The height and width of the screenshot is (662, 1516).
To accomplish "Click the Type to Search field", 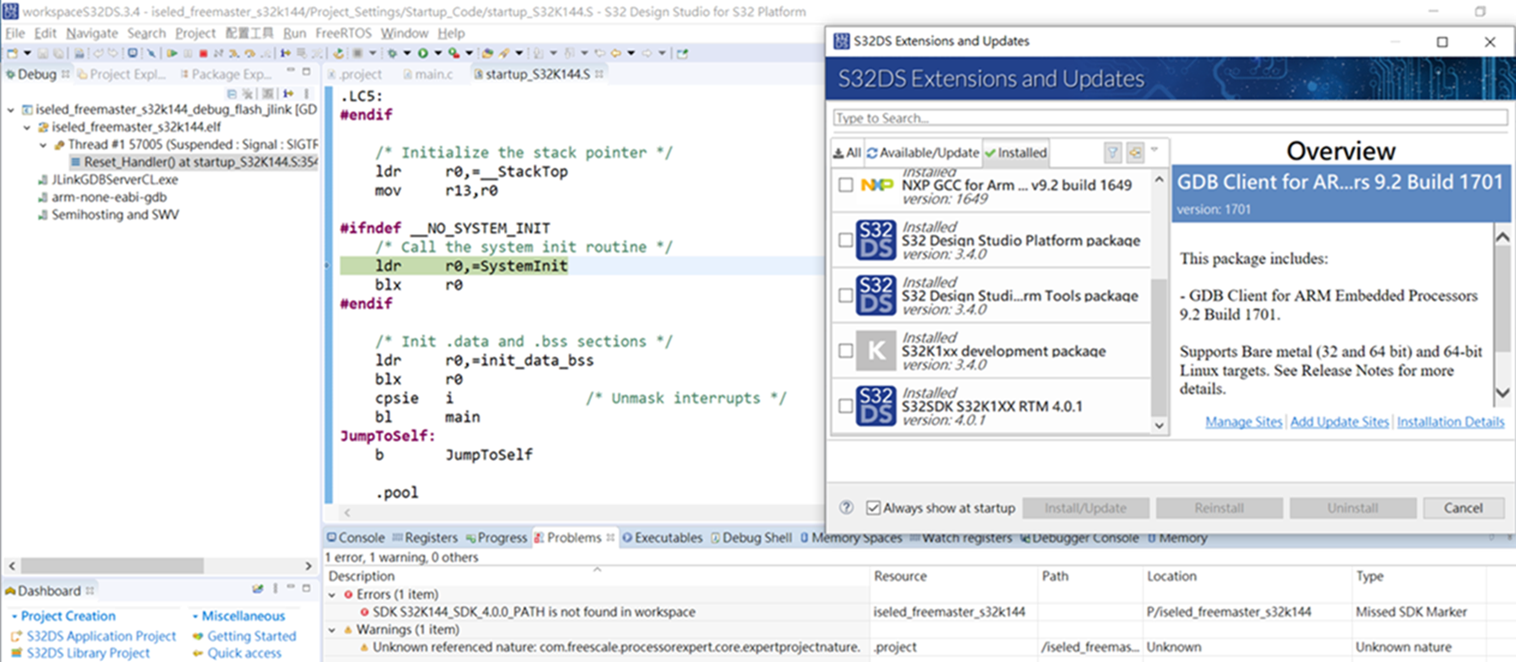I will 1166,118.
